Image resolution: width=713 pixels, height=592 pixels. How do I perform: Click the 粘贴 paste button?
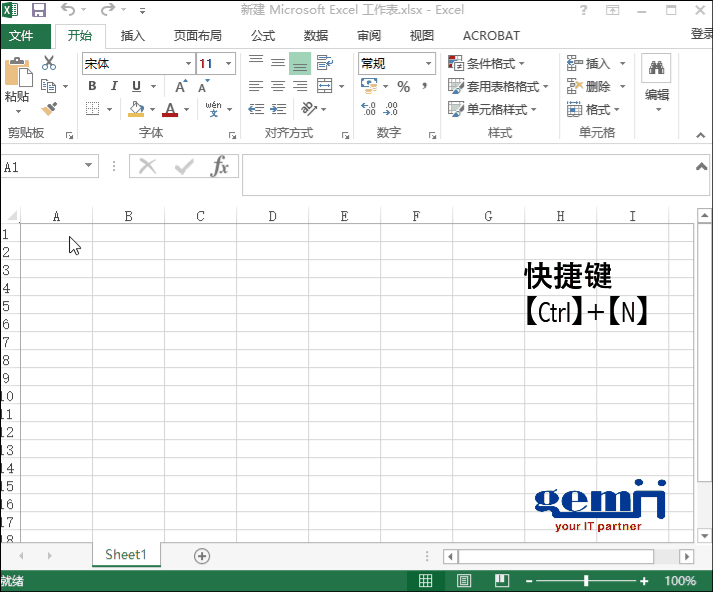[x=17, y=82]
